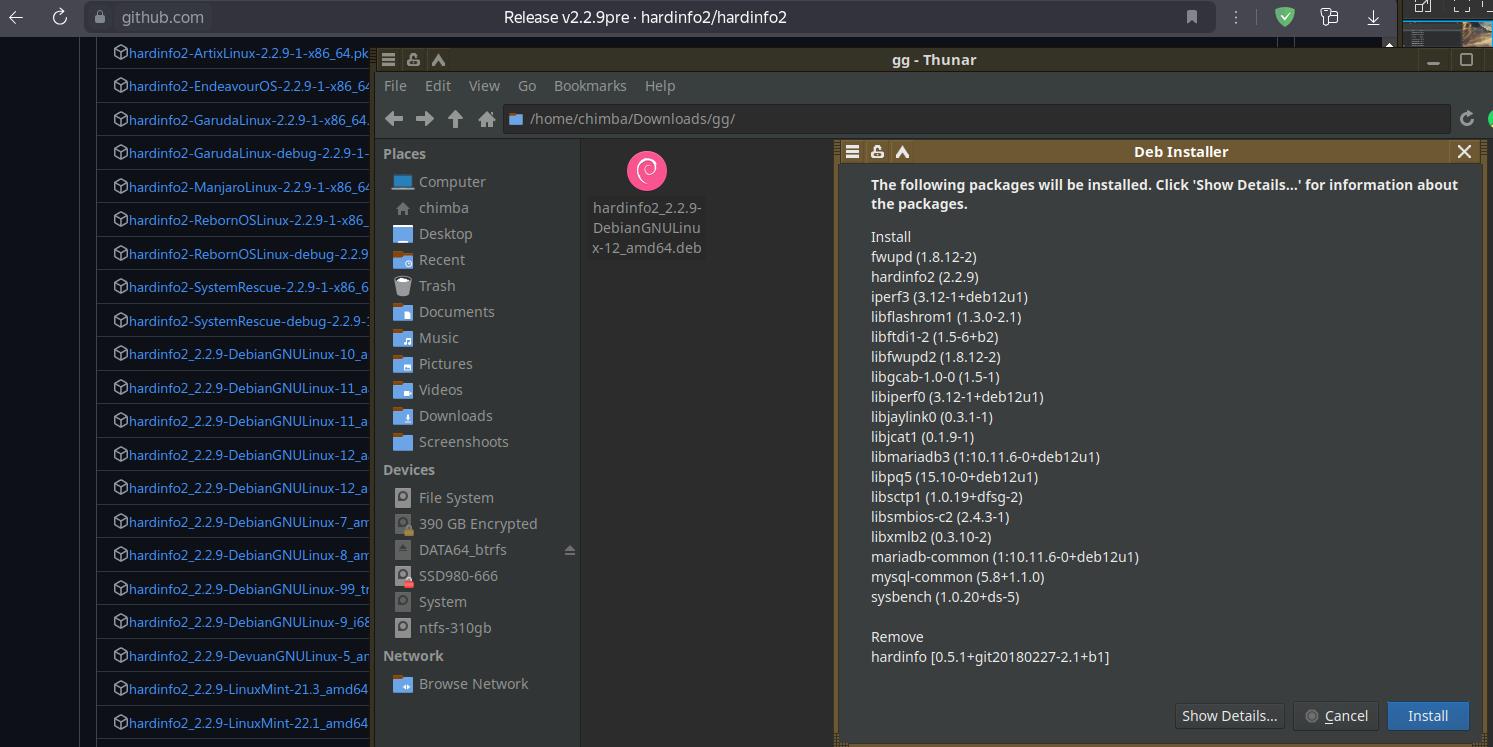
Task: Open the Bookmarks menu in Thunar
Action: click(590, 86)
